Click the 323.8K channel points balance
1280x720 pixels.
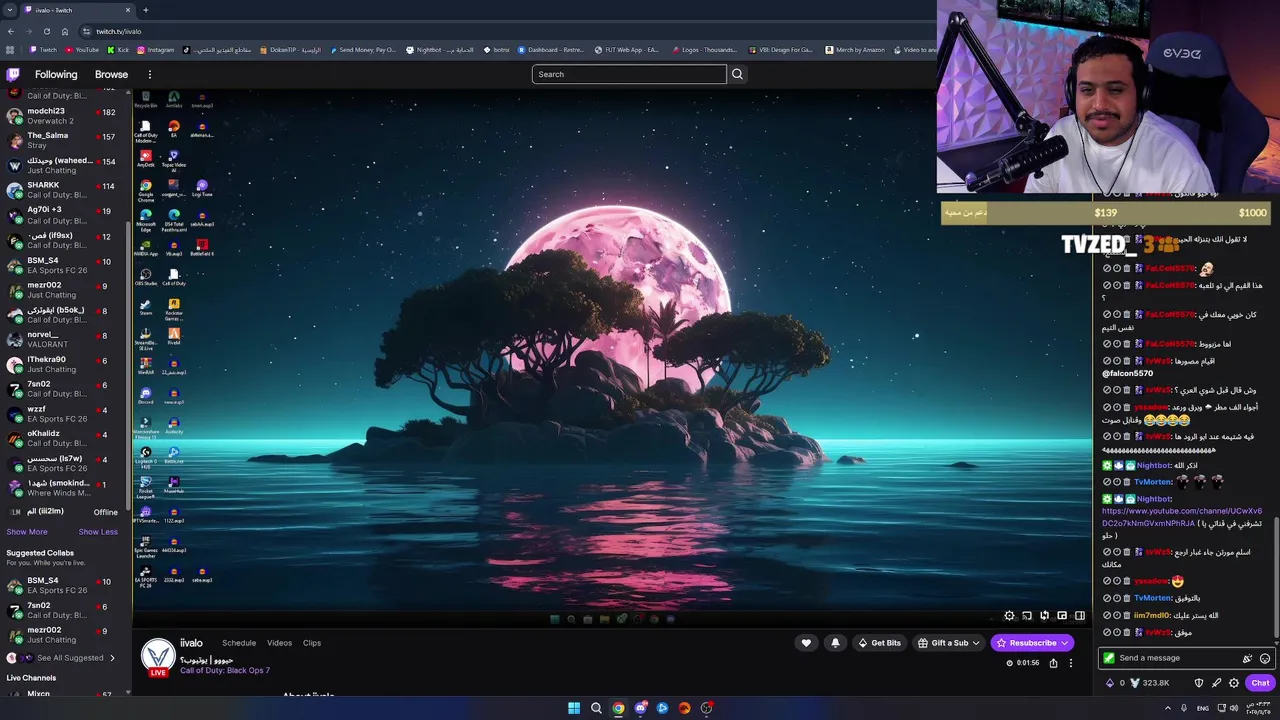pyautogui.click(x=1149, y=683)
